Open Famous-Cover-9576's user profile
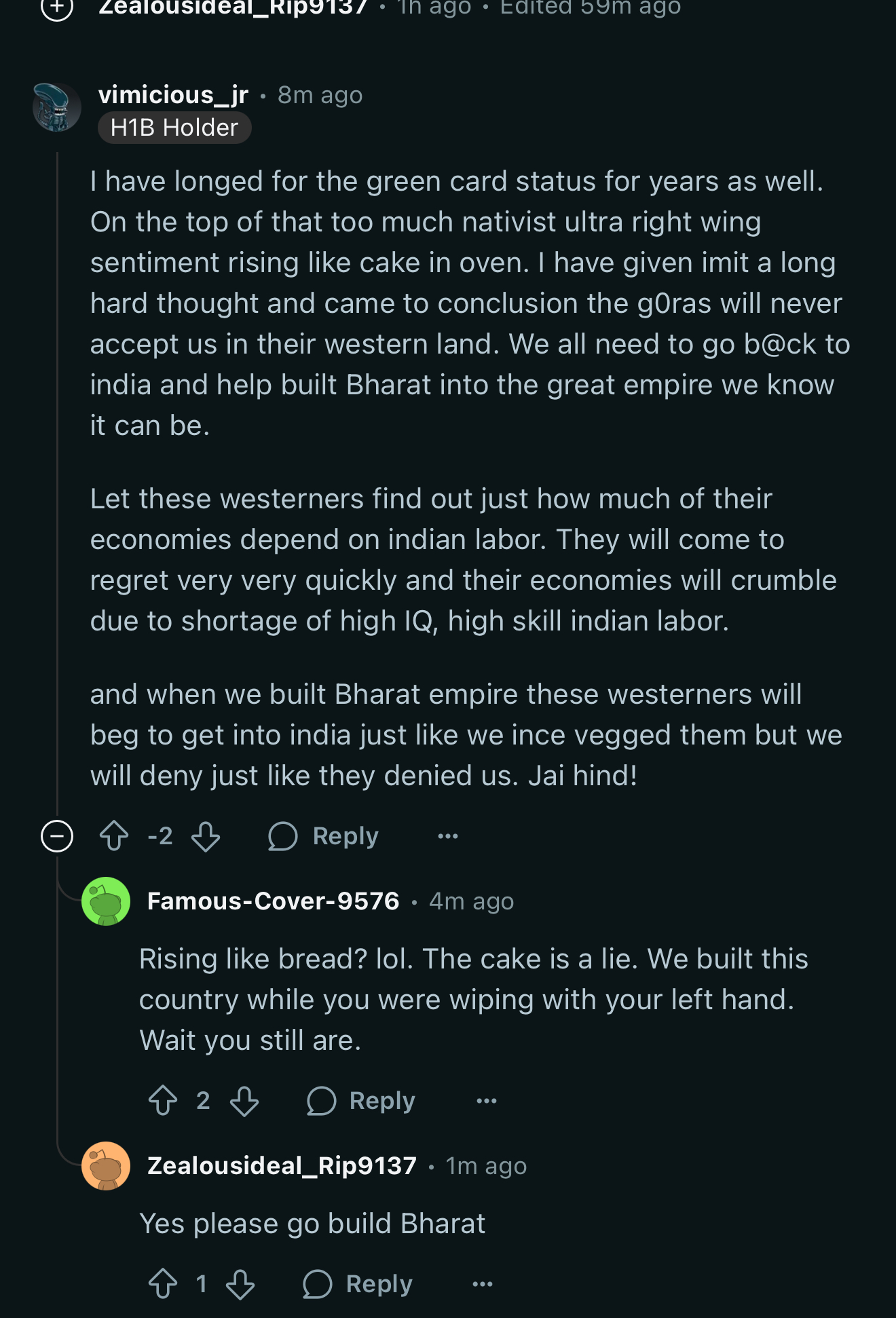The width and height of the screenshot is (896, 1318). [273, 901]
